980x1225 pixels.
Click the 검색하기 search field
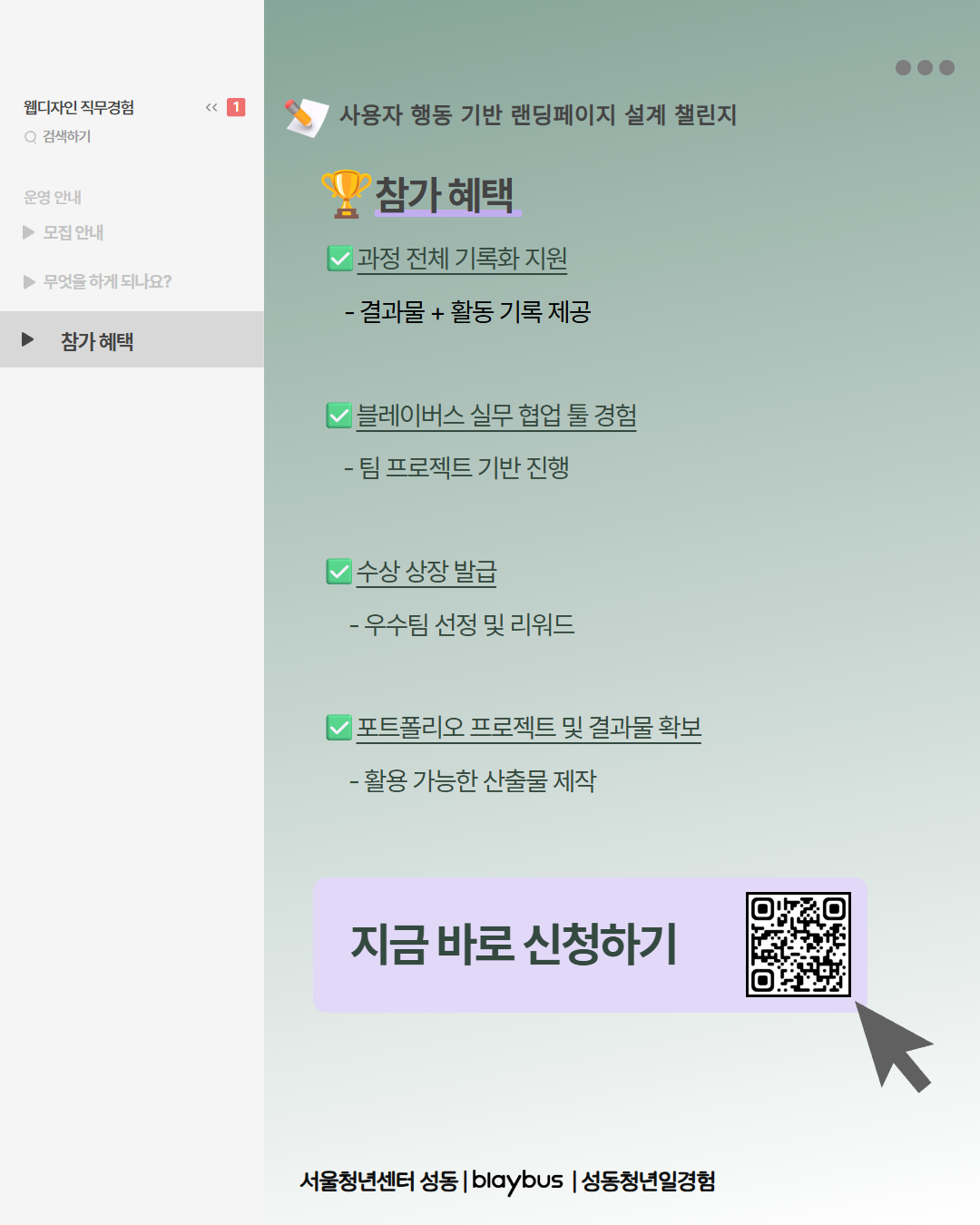[67, 137]
